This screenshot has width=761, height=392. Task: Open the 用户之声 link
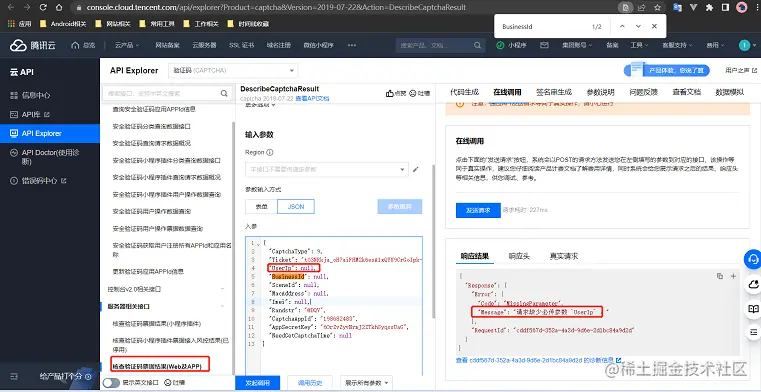click(x=741, y=70)
